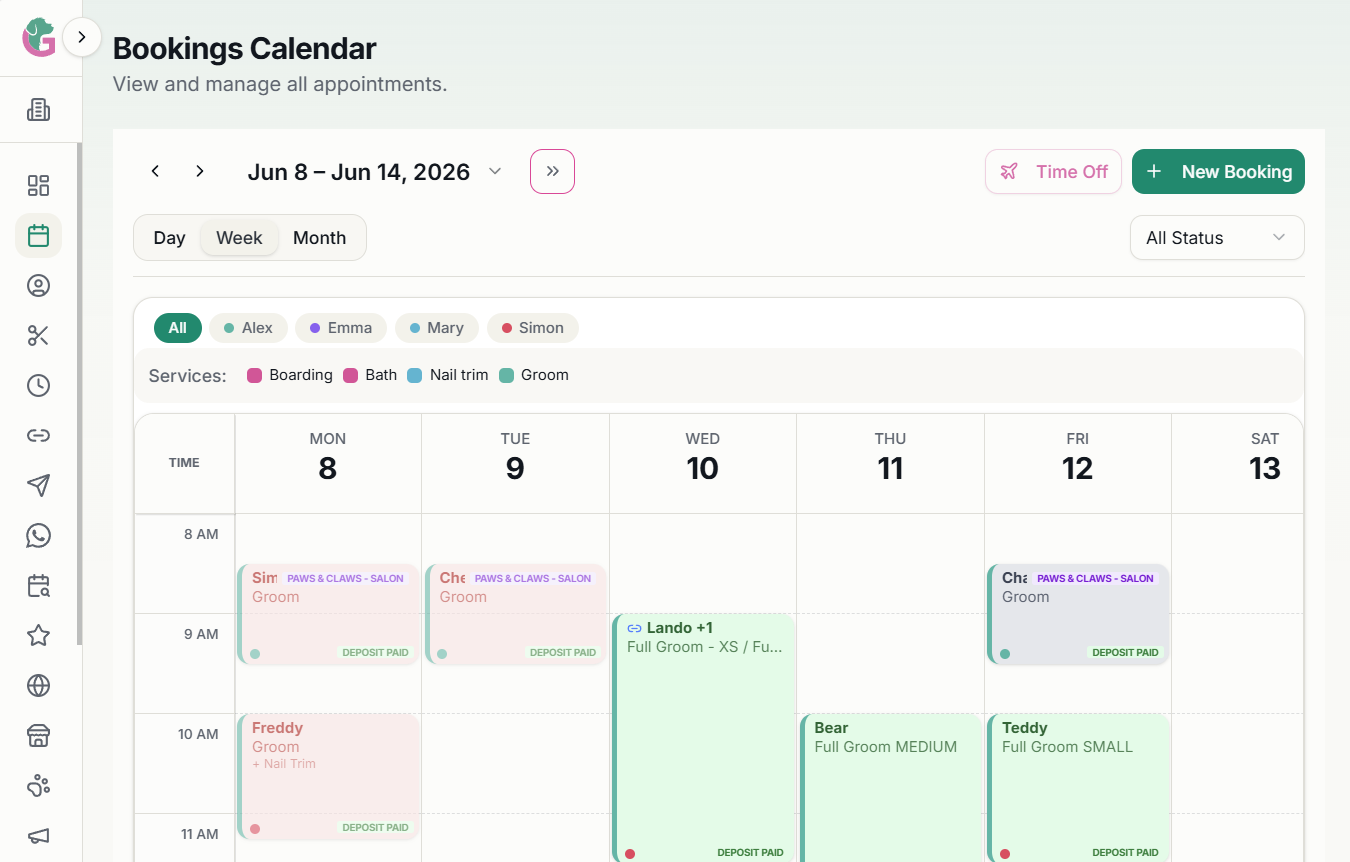Click the double-chevron jump forward button

552,171
